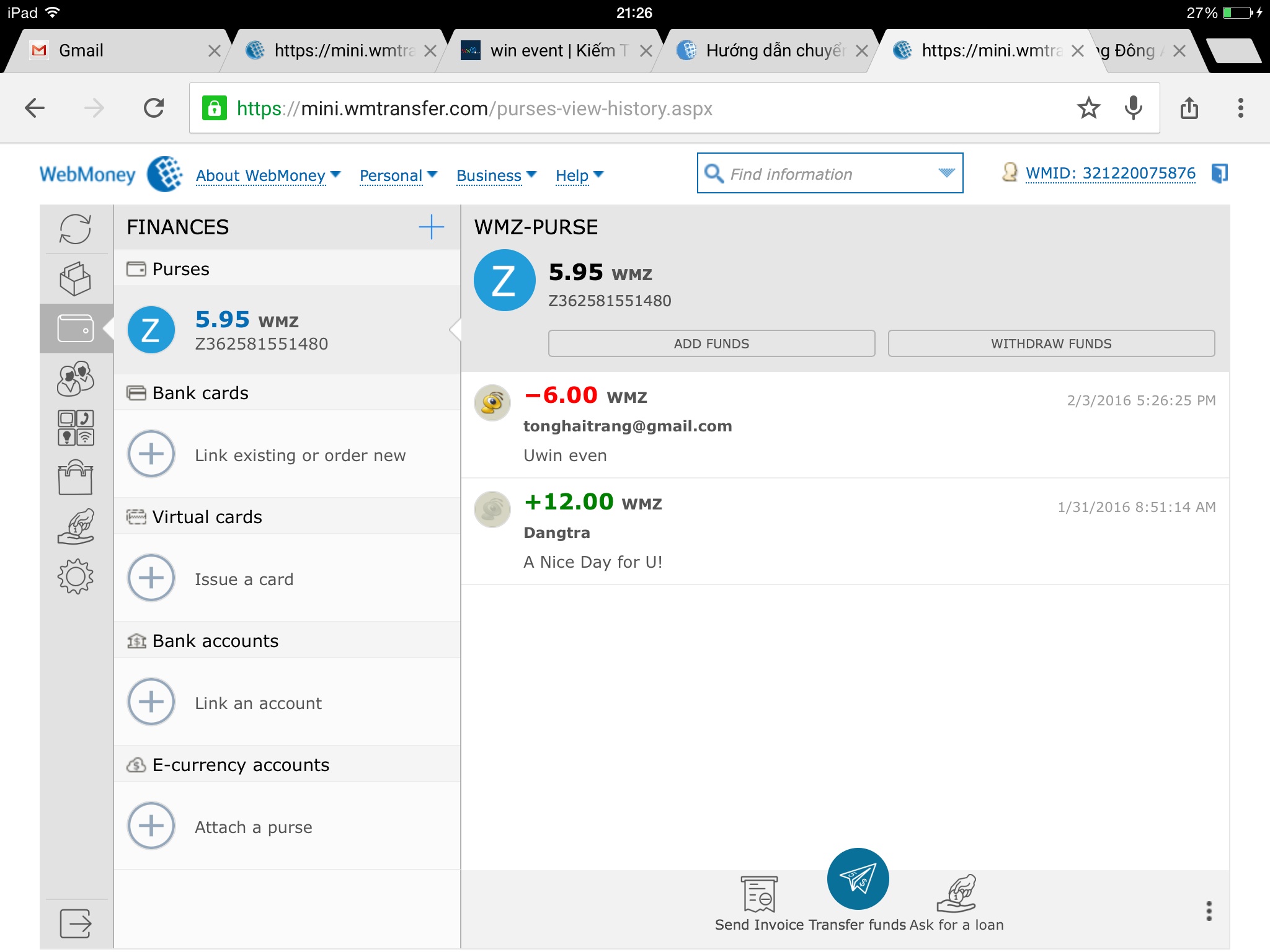Click the plus circle for Issue a card
This screenshot has height=952, width=1270.
[151, 578]
